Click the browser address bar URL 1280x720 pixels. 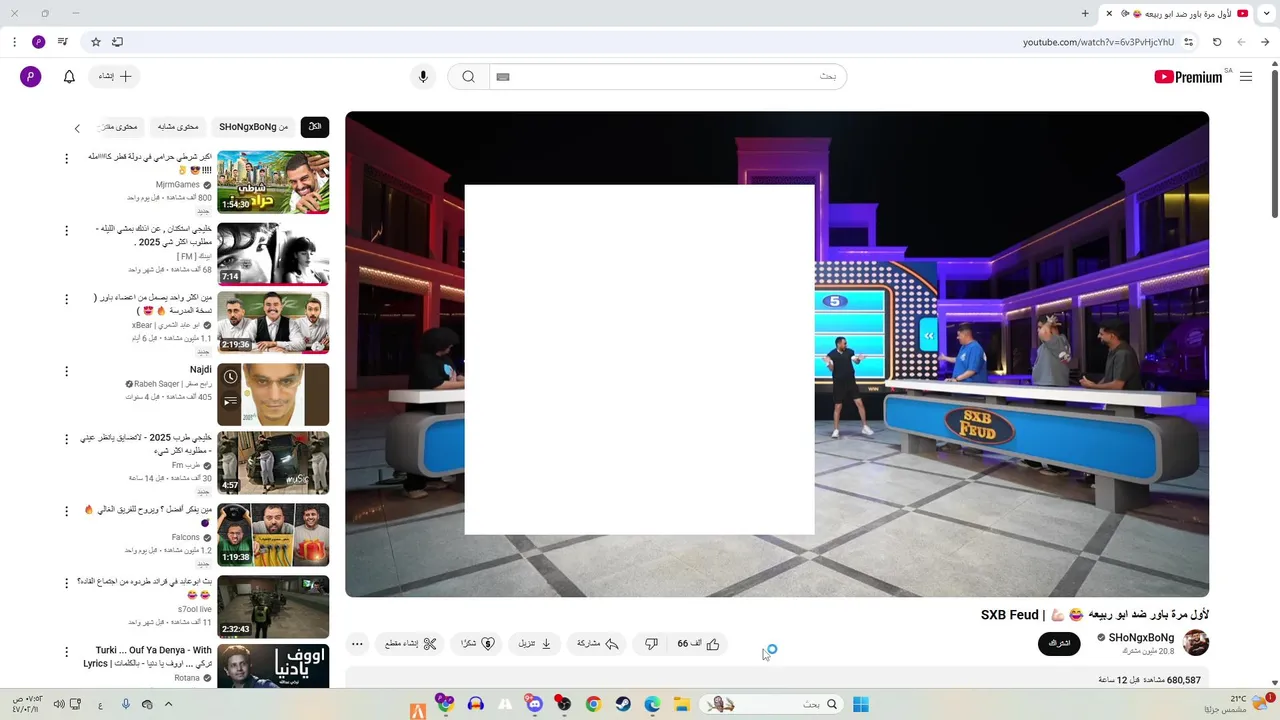pos(1098,42)
